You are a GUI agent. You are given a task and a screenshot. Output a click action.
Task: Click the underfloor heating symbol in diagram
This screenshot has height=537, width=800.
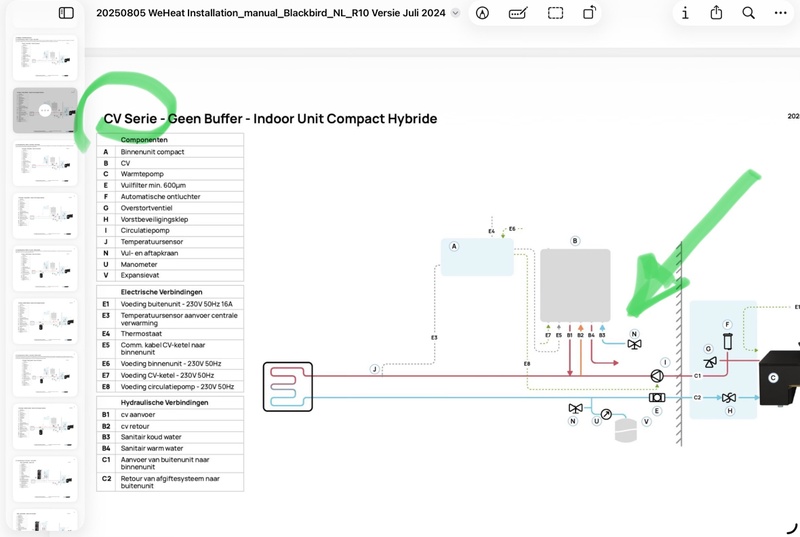pyautogui.click(x=288, y=387)
